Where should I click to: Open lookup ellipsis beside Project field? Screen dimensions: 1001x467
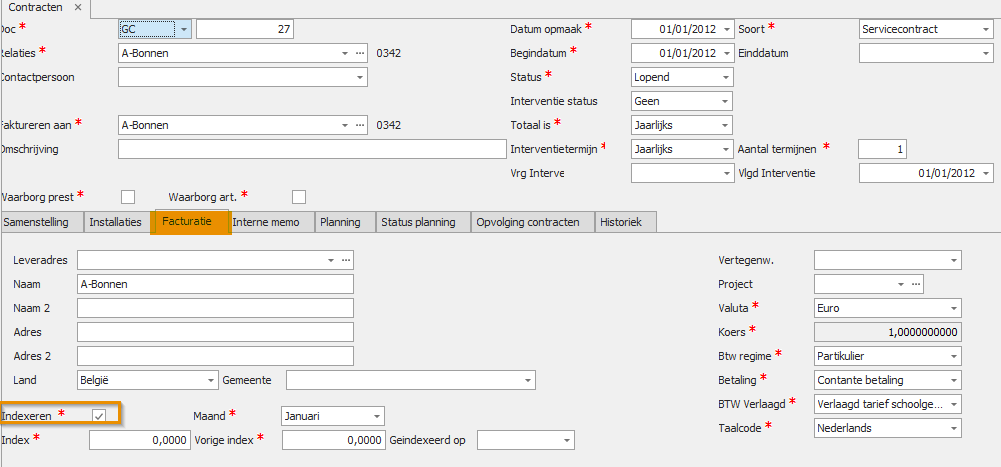(x=916, y=284)
